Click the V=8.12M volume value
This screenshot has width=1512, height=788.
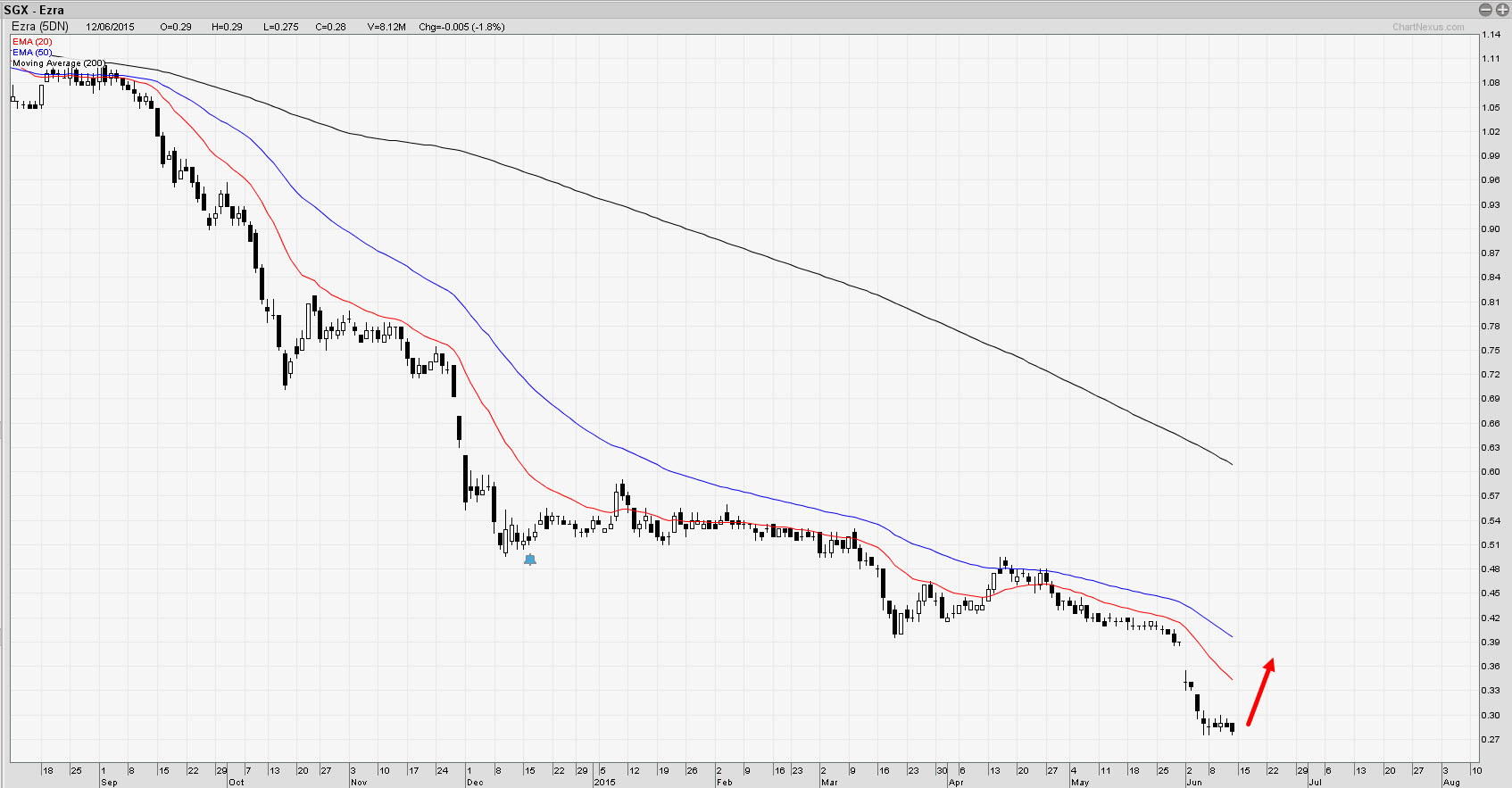[x=386, y=27]
